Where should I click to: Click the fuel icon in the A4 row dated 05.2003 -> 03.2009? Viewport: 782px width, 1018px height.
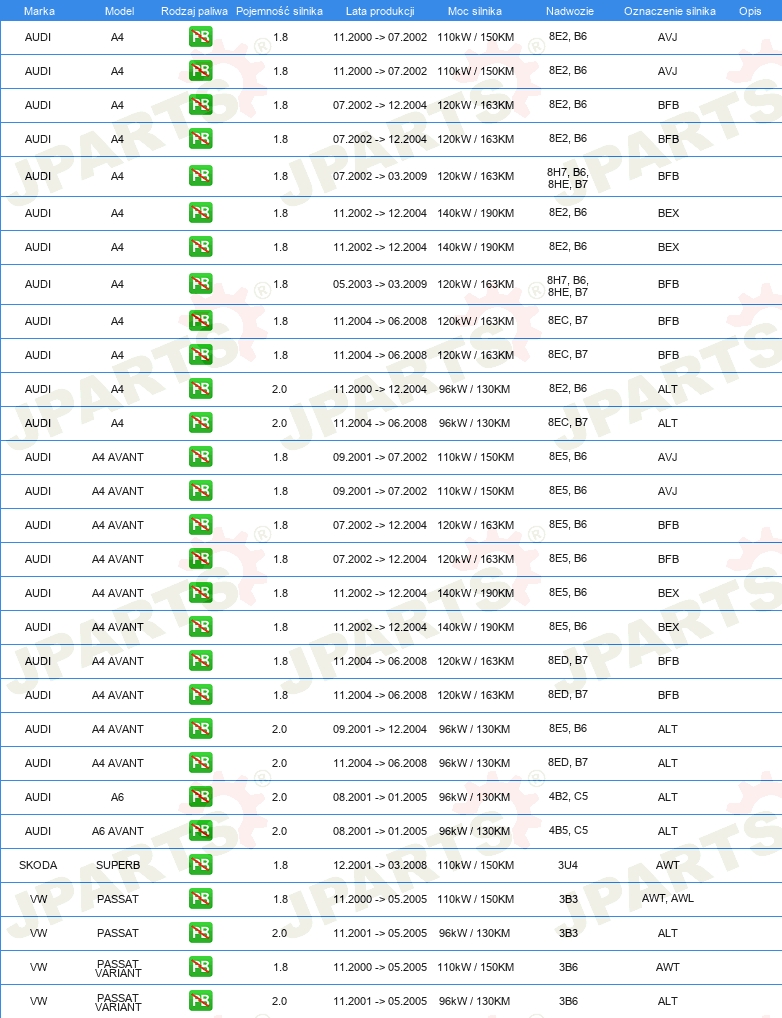tap(201, 284)
